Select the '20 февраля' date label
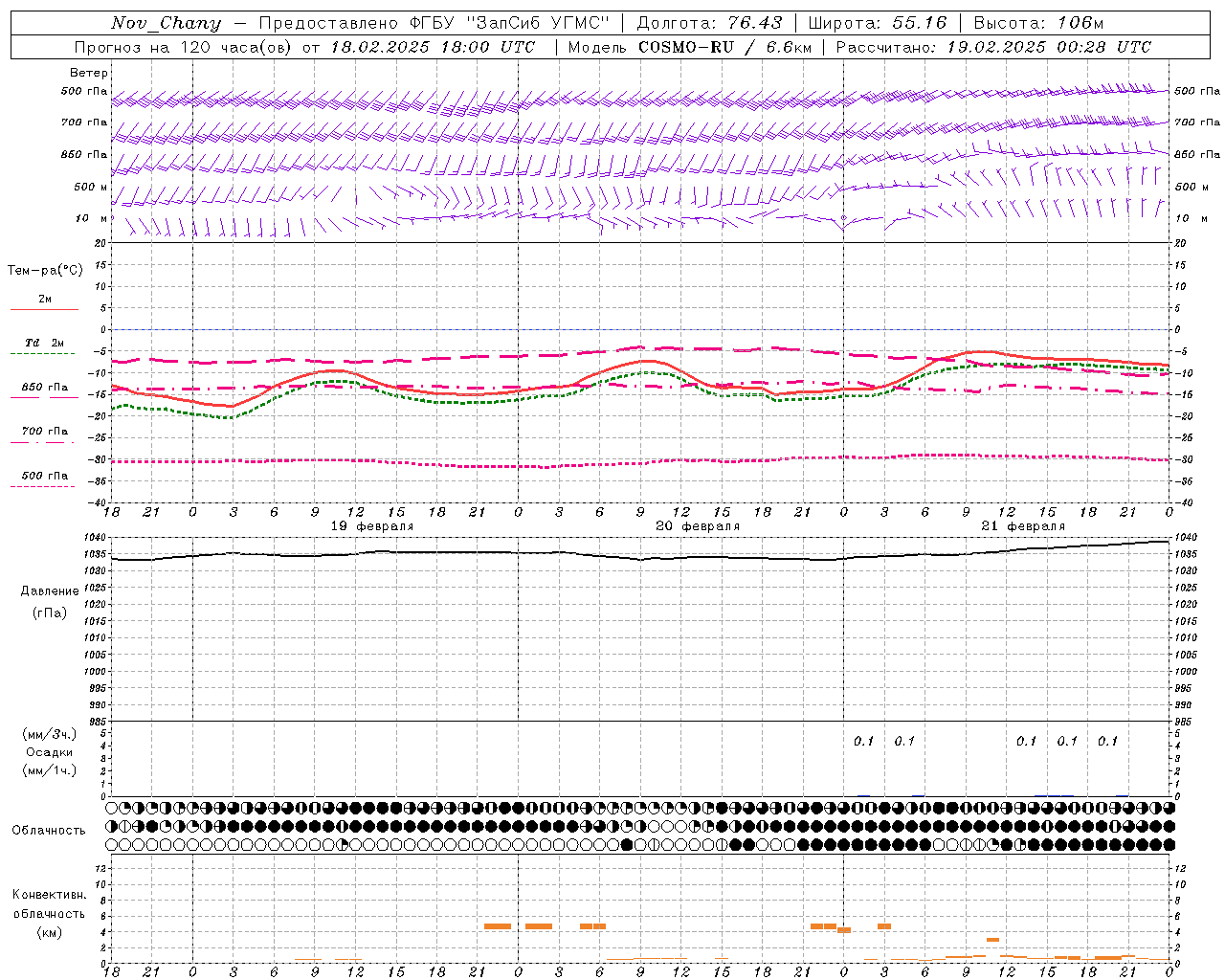 698,526
